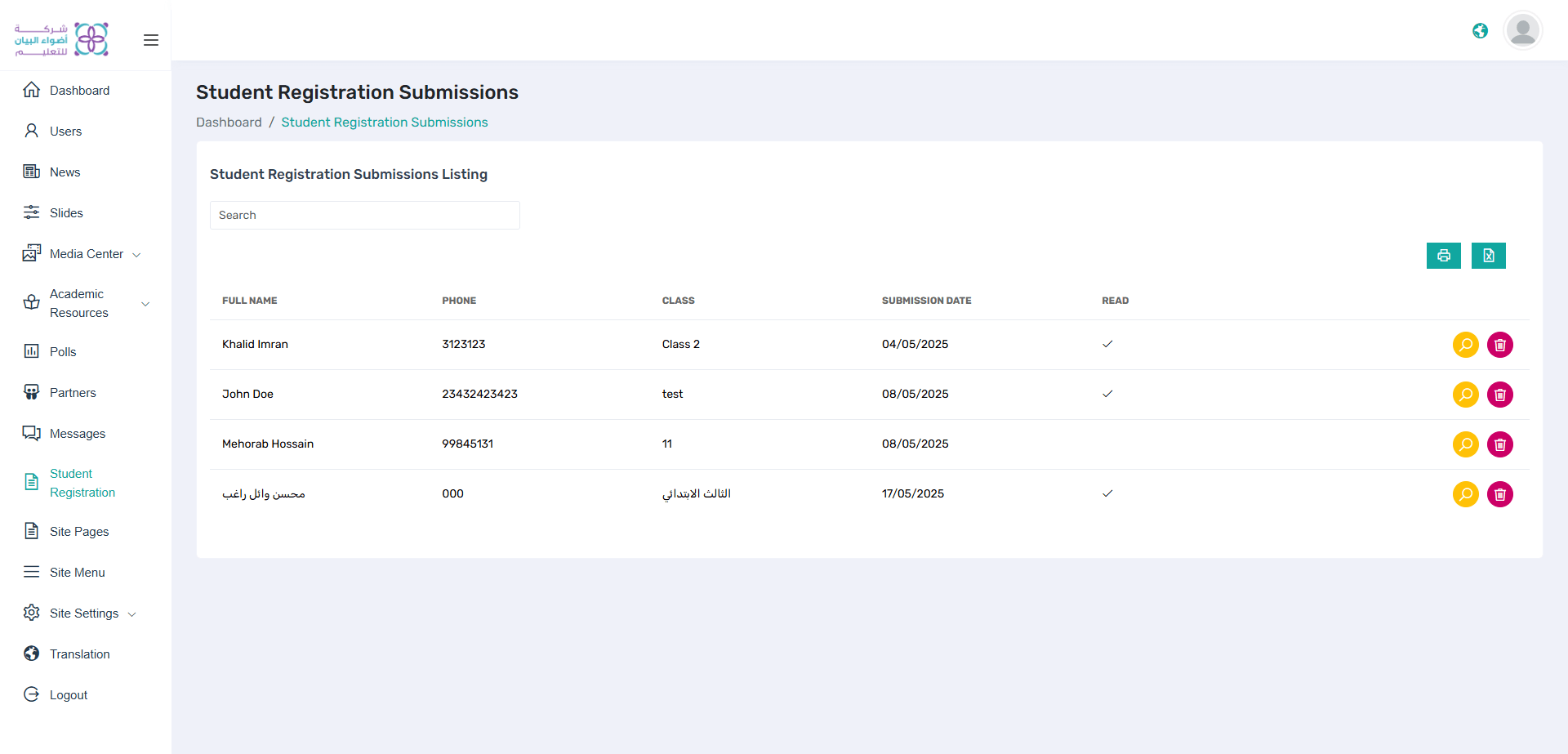
Task: Click the Site Settings gear icon
Action: (31, 613)
